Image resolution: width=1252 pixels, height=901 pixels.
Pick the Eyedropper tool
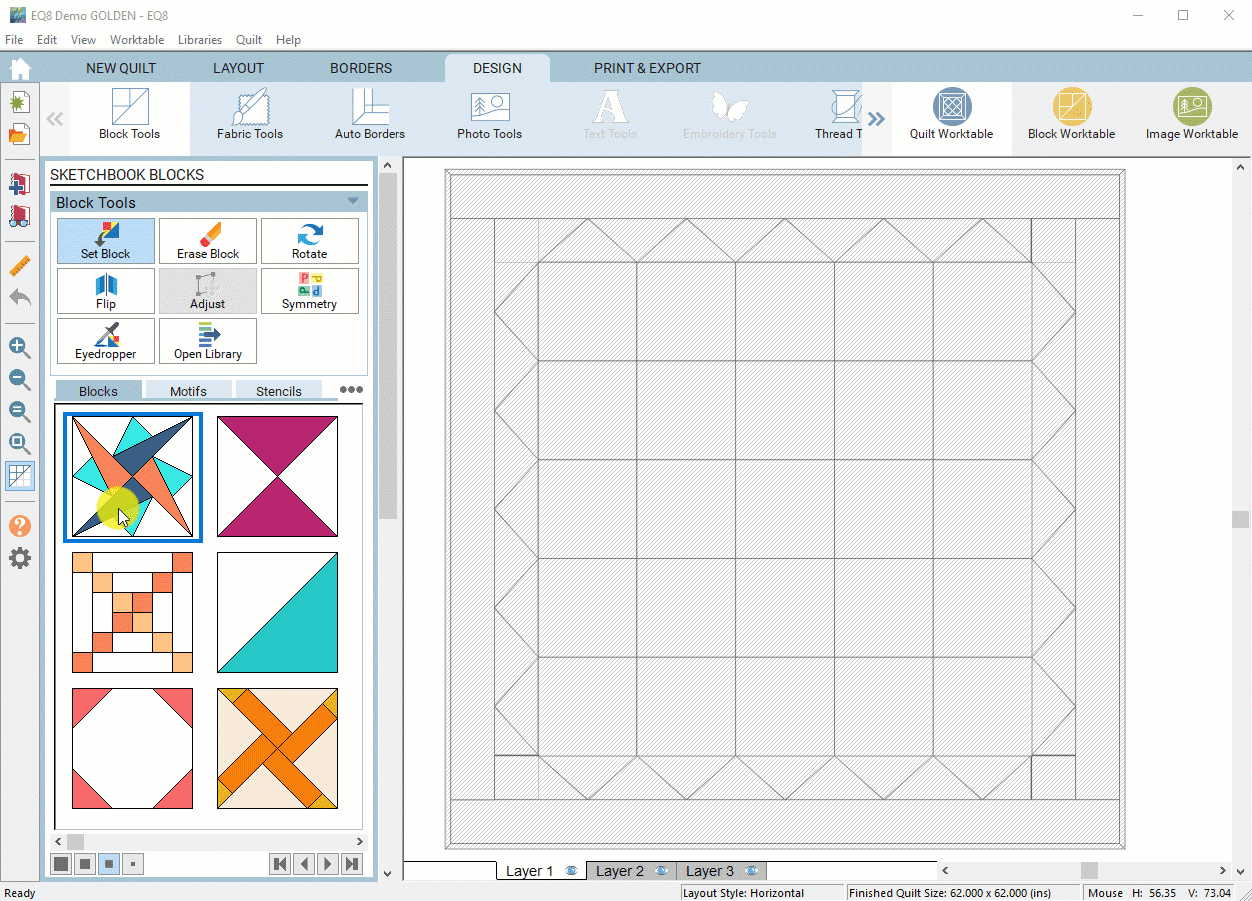click(106, 341)
